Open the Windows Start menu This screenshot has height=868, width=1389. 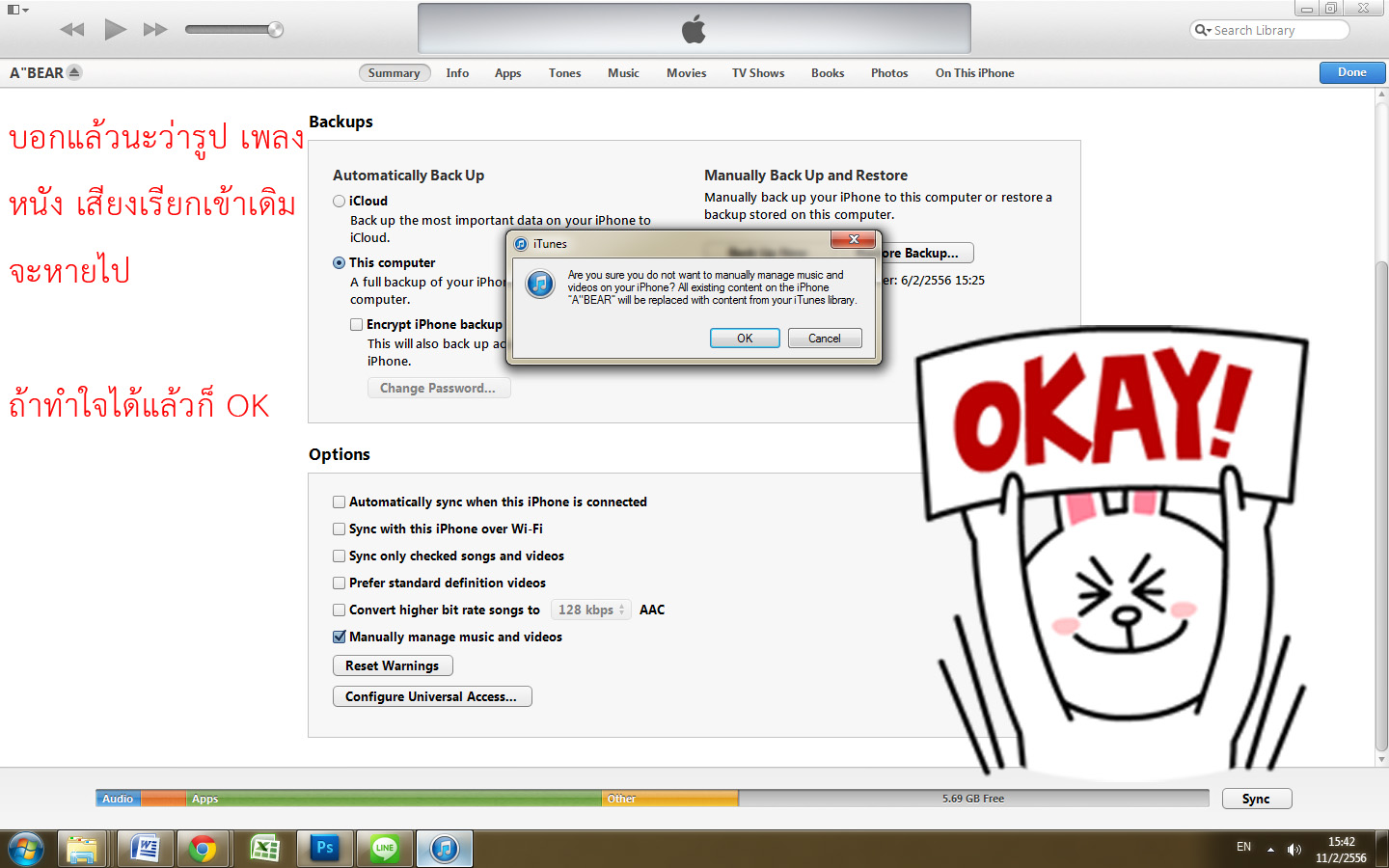[26, 849]
